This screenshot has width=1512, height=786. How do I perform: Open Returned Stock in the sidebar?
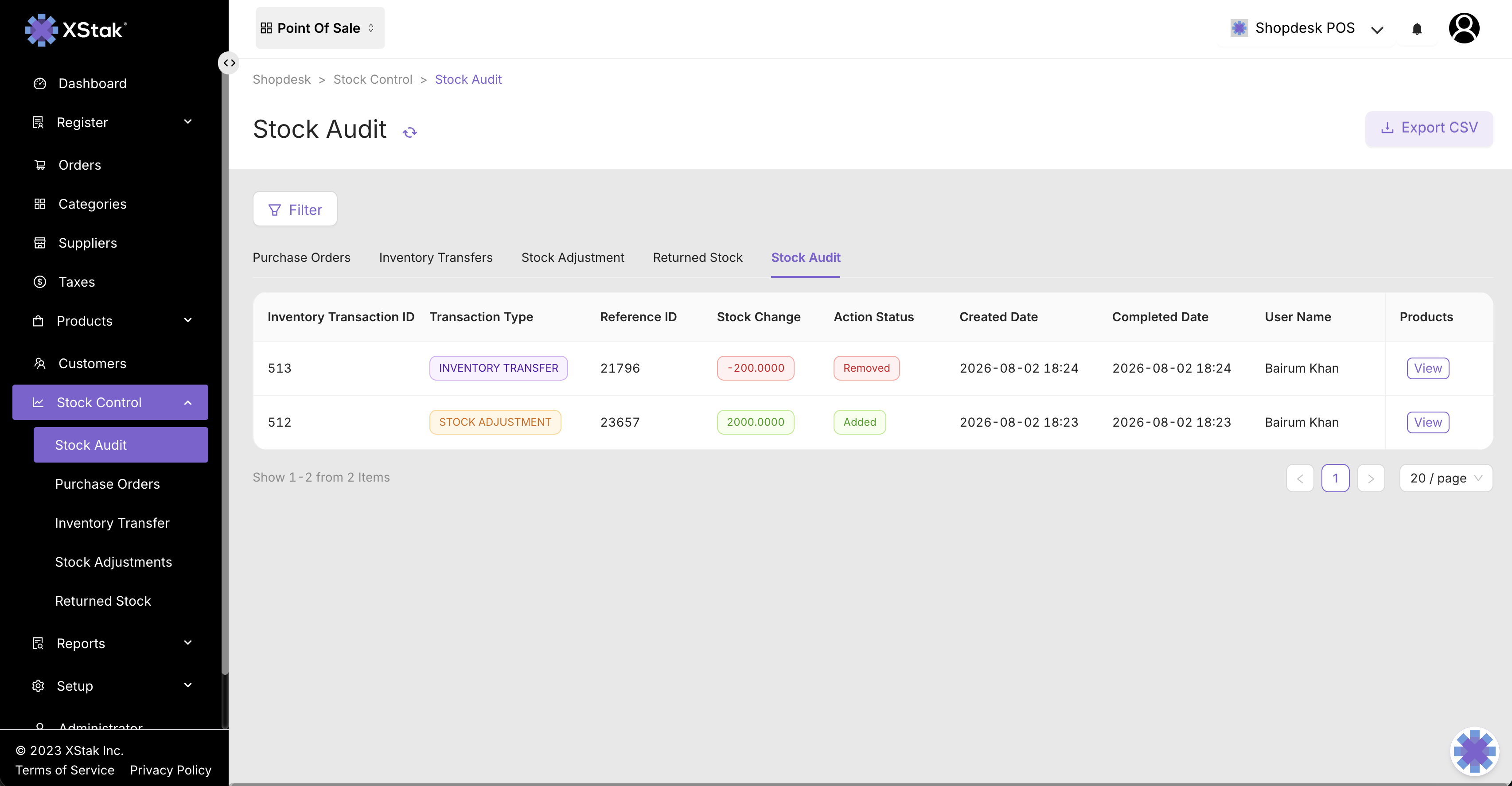(x=103, y=601)
